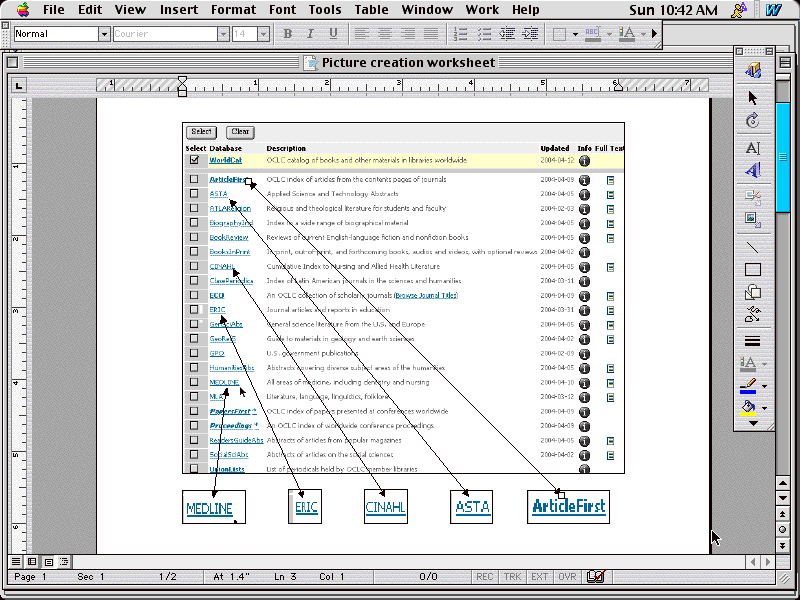Open the AutoShapes tool
The height and width of the screenshot is (600, 800).
[x=753, y=292]
